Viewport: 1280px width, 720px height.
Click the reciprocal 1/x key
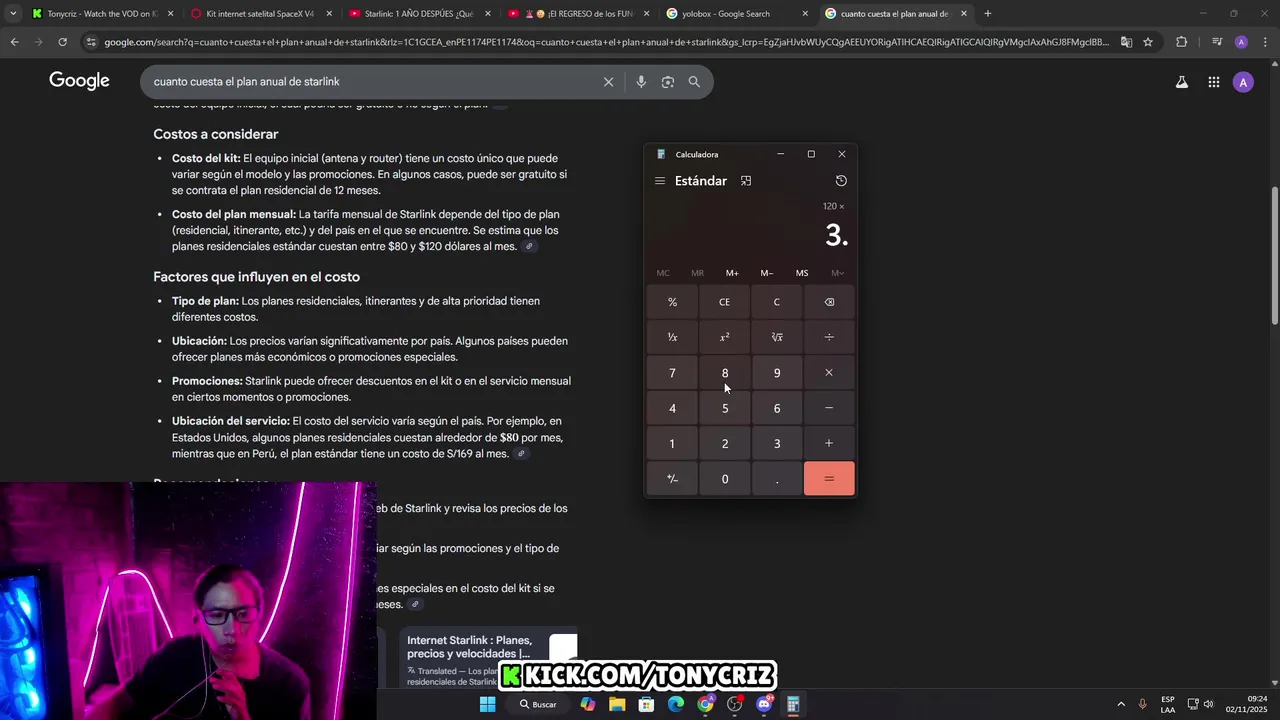[672, 337]
